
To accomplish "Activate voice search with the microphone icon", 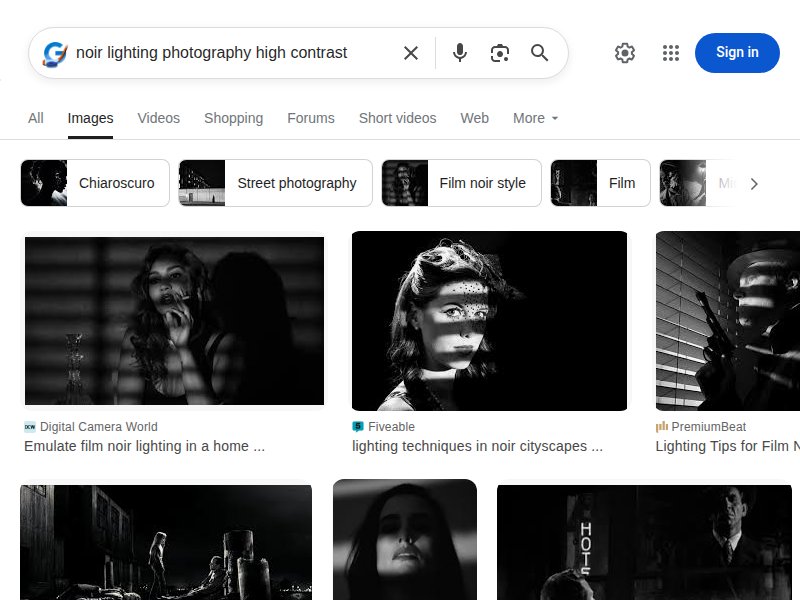I will coord(460,53).
